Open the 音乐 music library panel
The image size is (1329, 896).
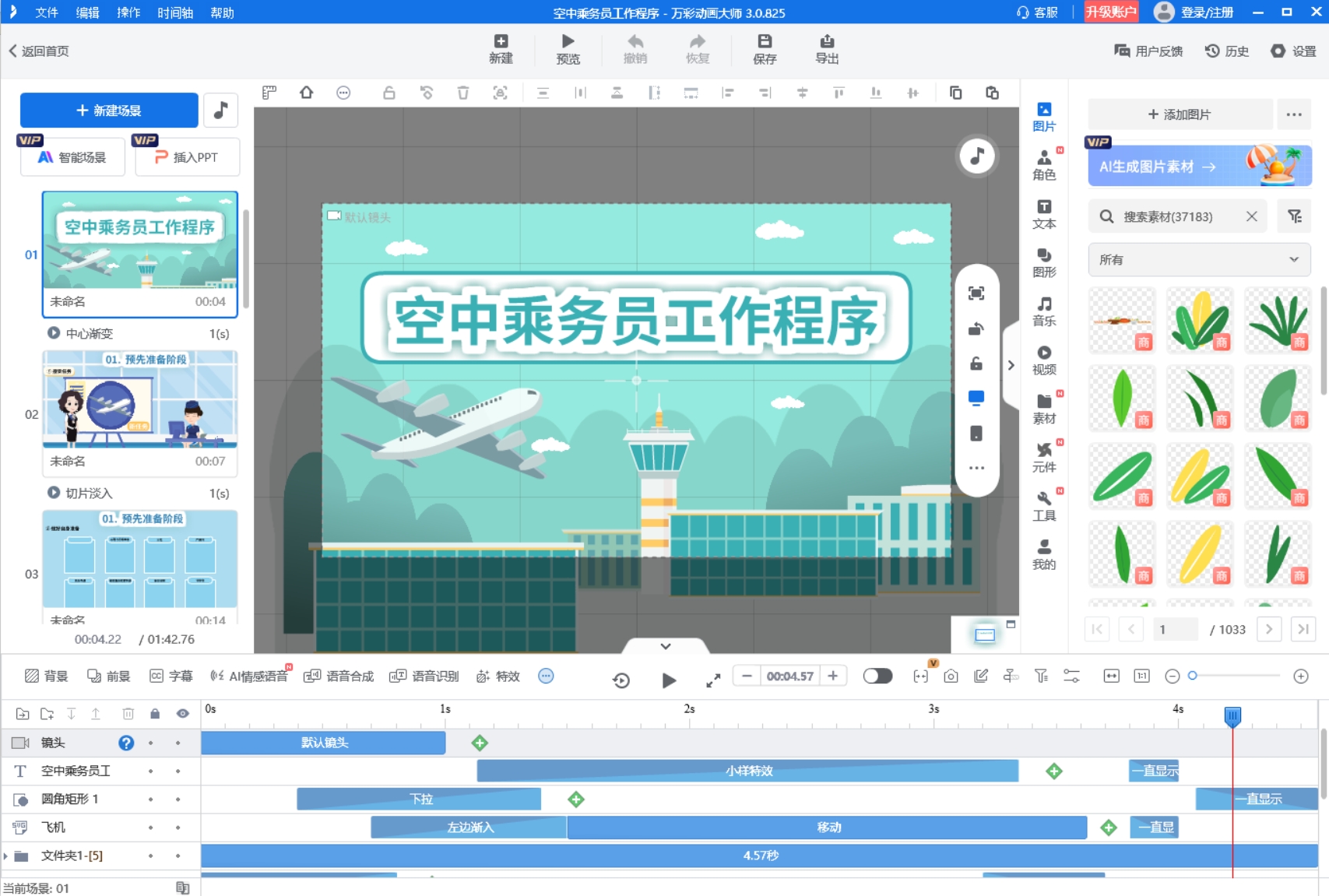point(1044,311)
